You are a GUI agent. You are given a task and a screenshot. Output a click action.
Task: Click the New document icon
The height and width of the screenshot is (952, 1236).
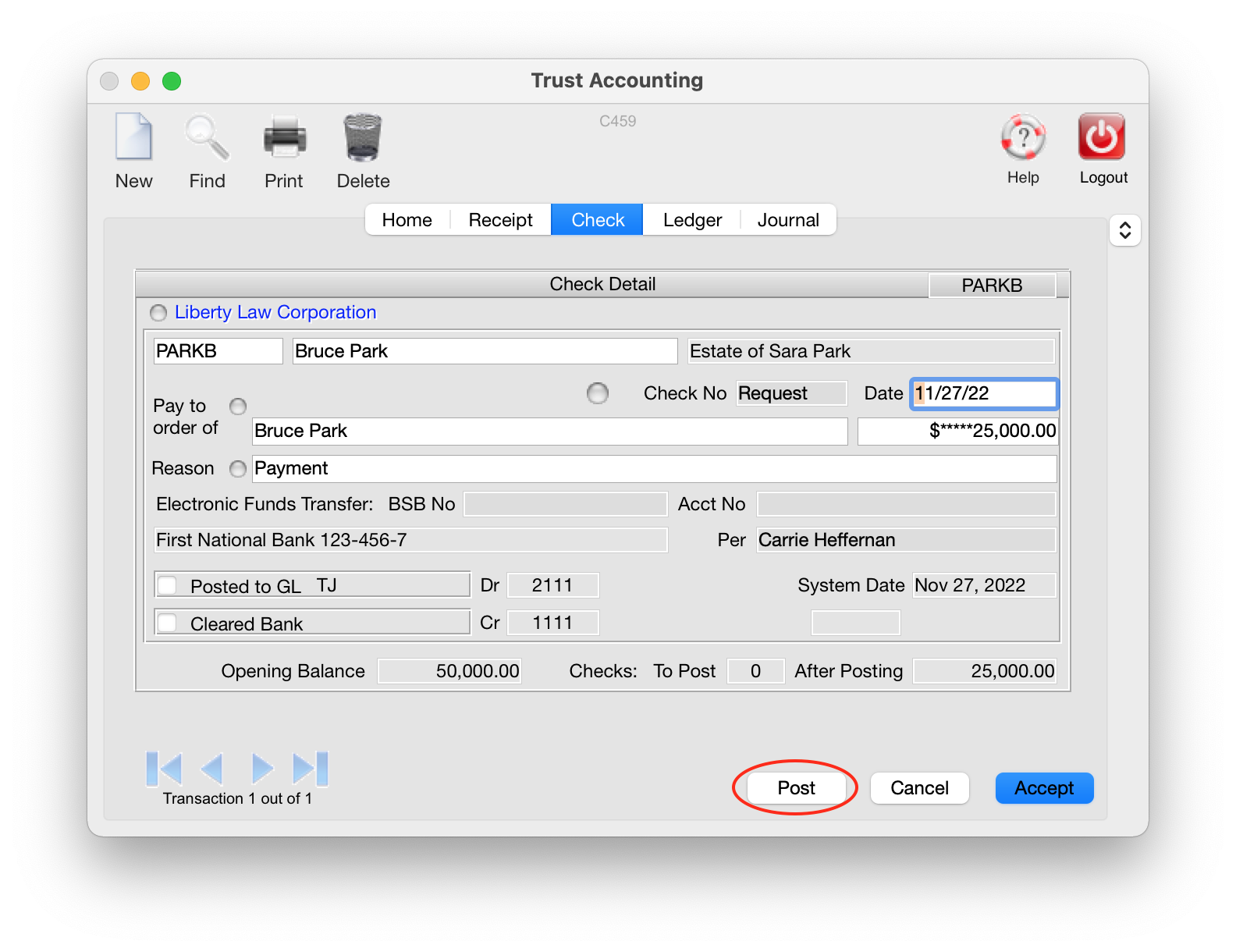[x=133, y=137]
